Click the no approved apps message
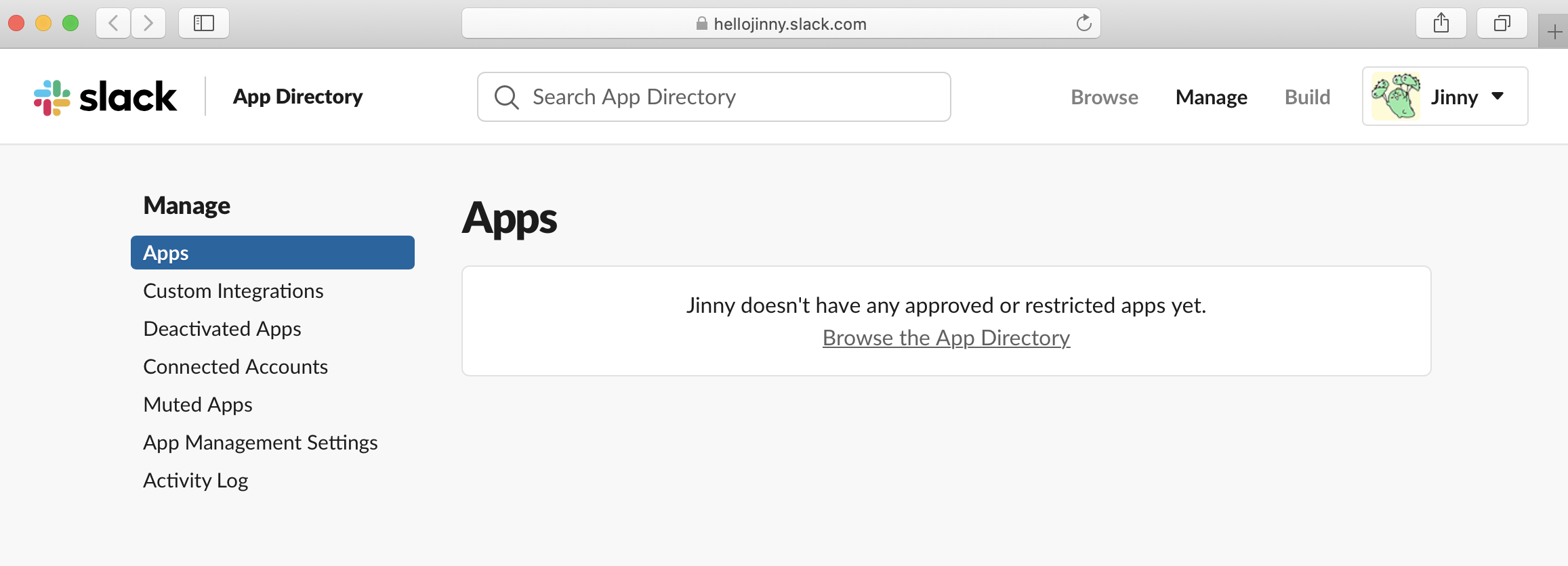 (947, 305)
